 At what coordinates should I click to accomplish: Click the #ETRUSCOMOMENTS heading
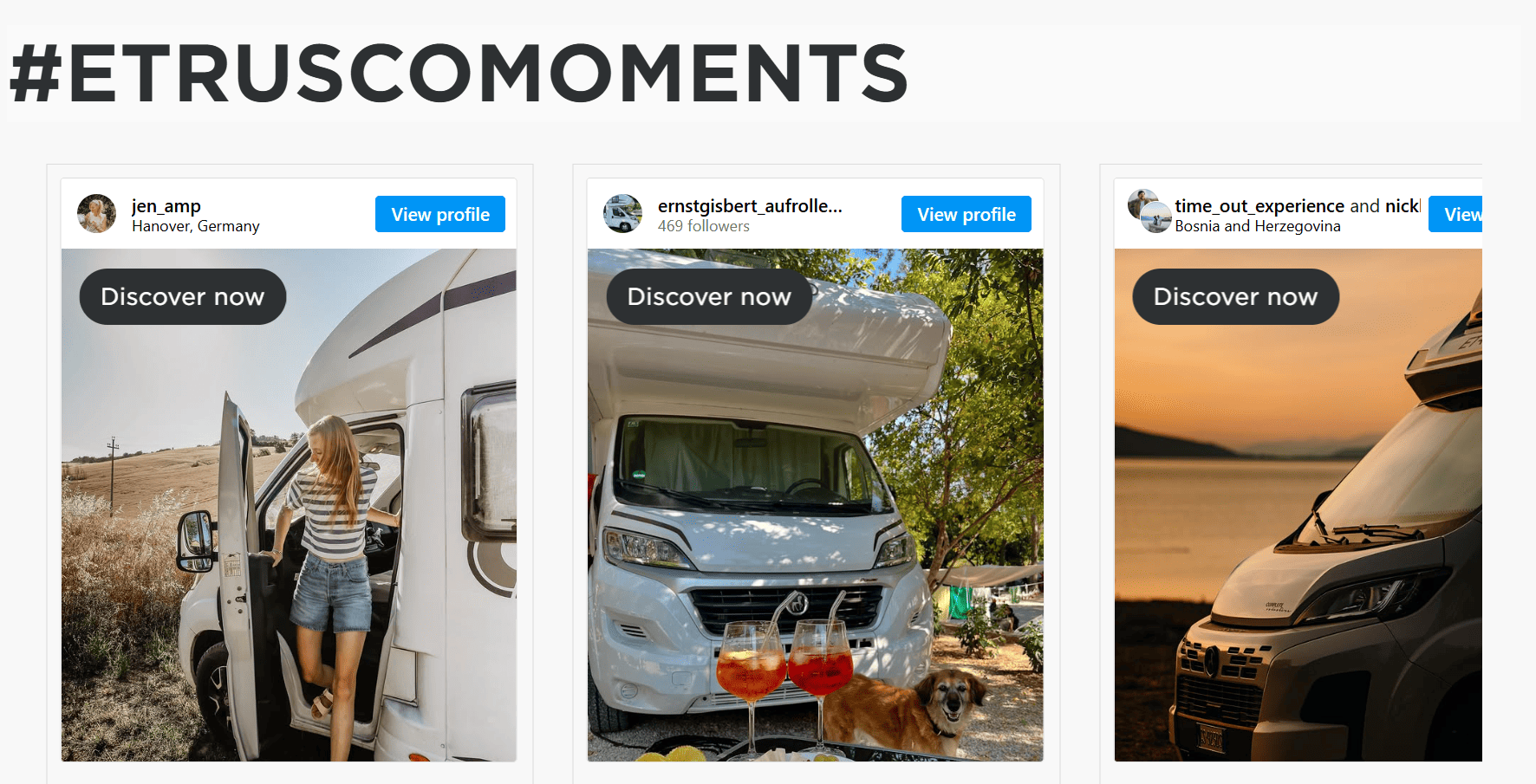459,73
